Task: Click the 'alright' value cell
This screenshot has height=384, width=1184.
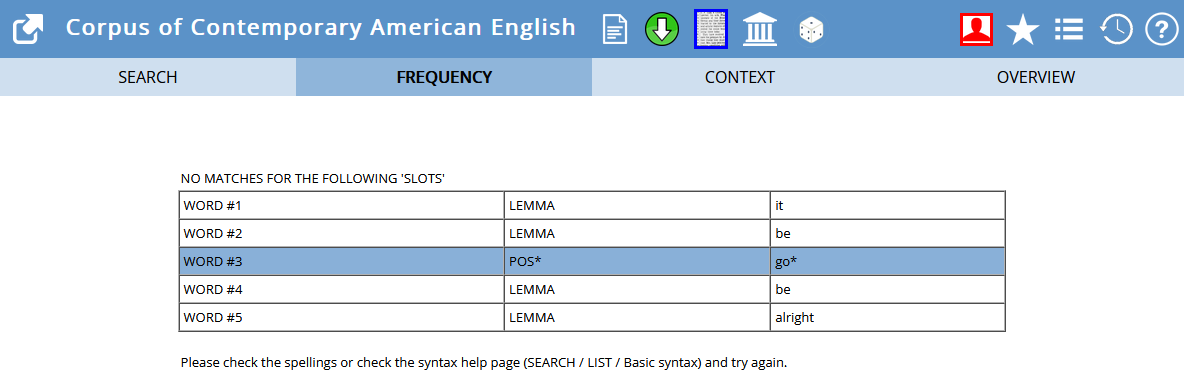Action: click(887, 317)
